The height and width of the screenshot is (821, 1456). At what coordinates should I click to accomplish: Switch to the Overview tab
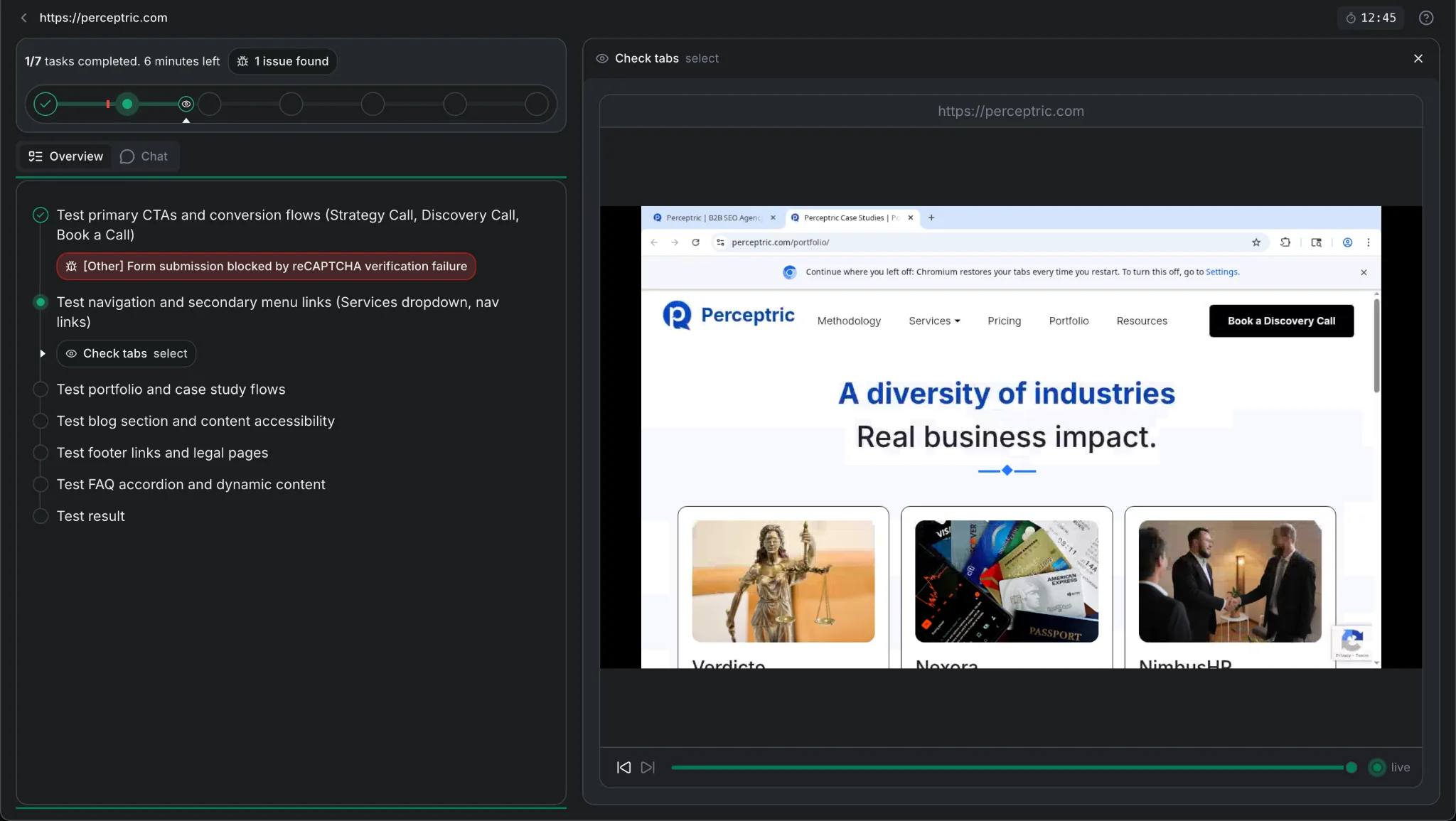click(x=65, y=156)
